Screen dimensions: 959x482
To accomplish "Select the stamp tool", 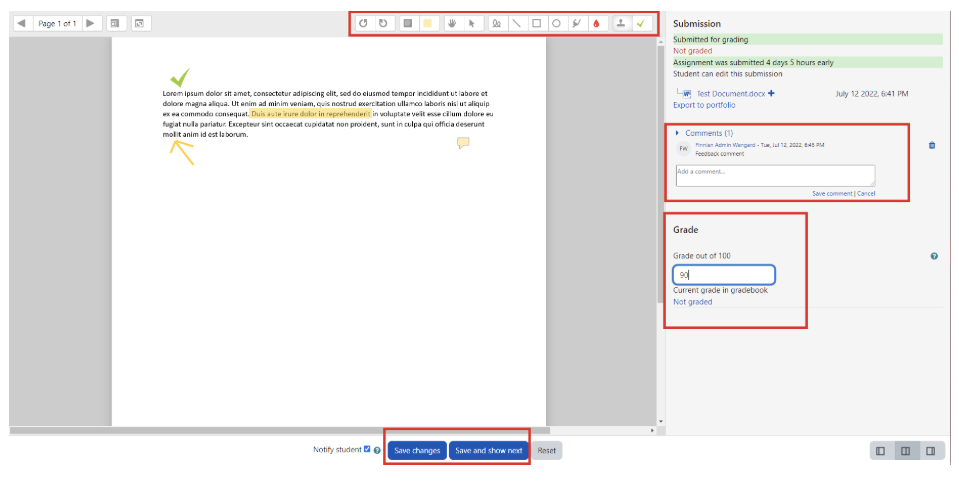I will point(622,22).
